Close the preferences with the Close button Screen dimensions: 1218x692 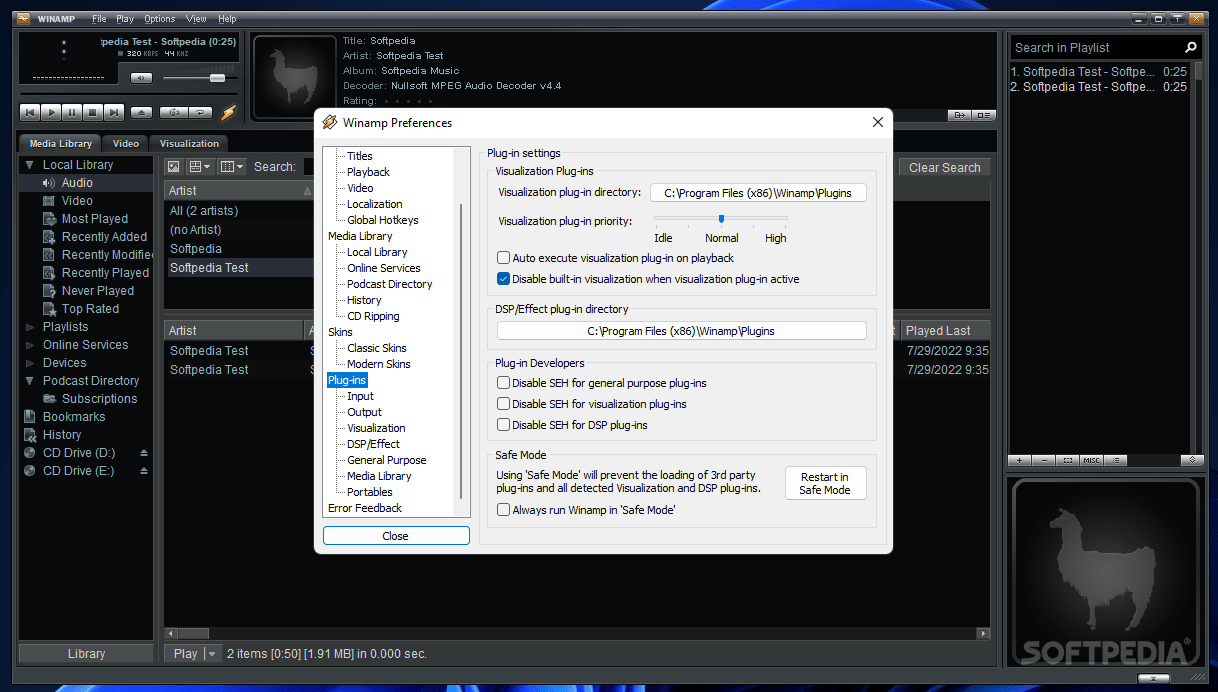click(396, 536)
